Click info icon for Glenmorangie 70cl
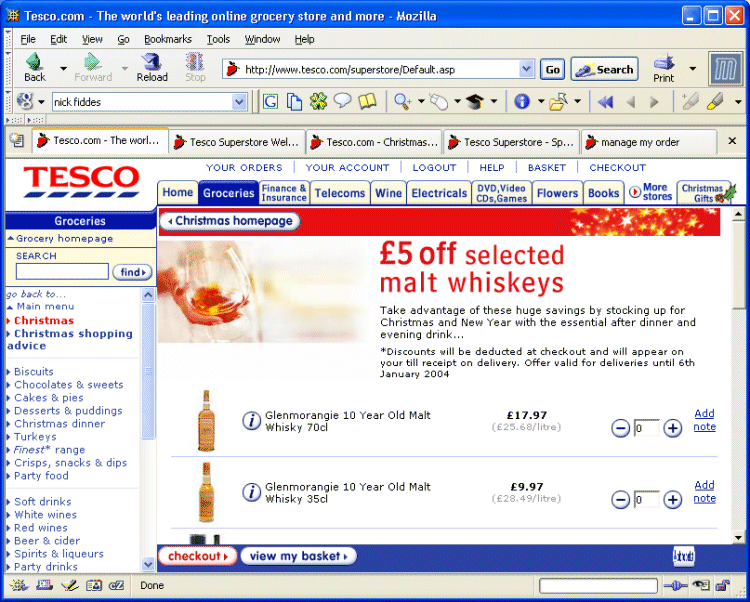 251,421
